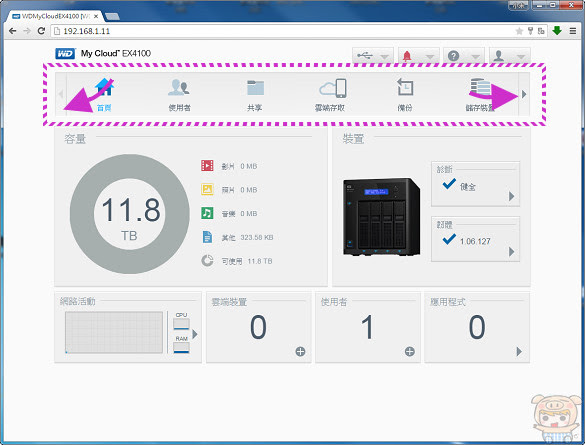Reload the page with browser refresh button
Image resolution: width=585 pixels, height=445 pixels.
(x=41, y=31)
